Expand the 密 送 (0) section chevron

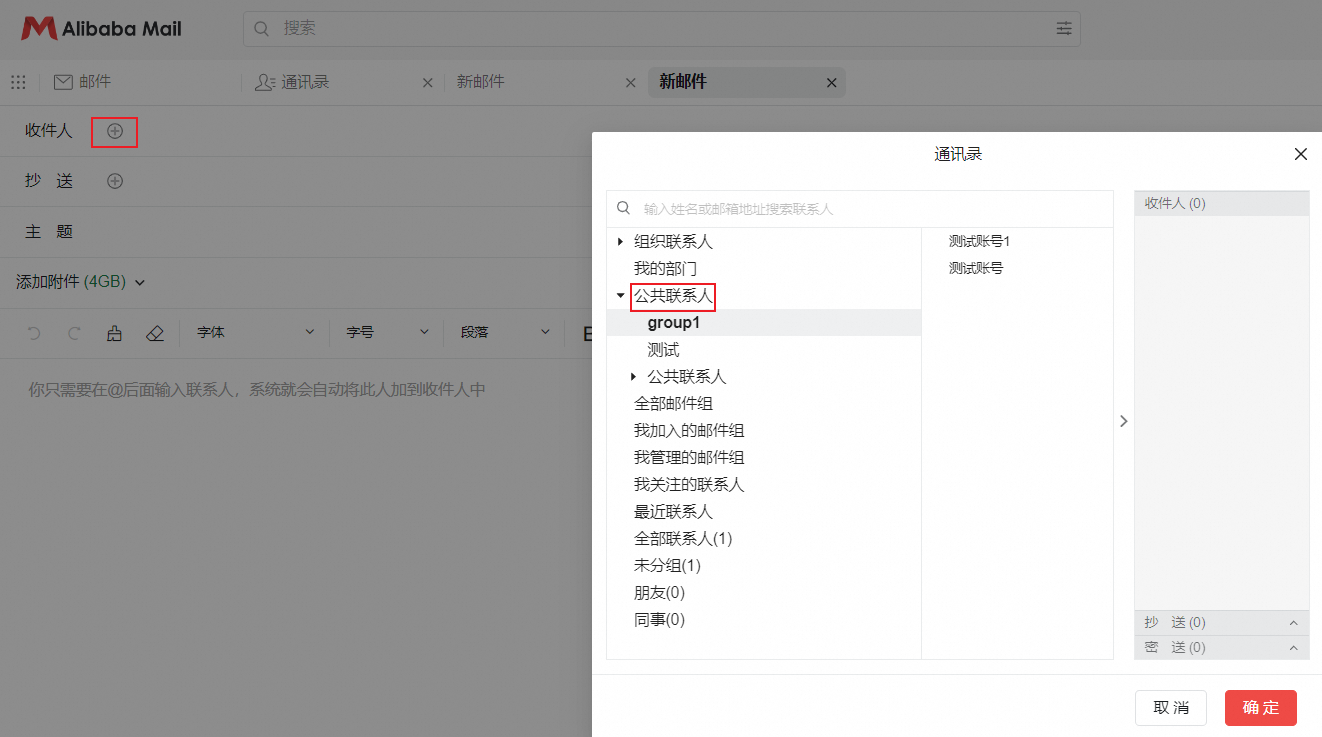(x=1293, y=648)
